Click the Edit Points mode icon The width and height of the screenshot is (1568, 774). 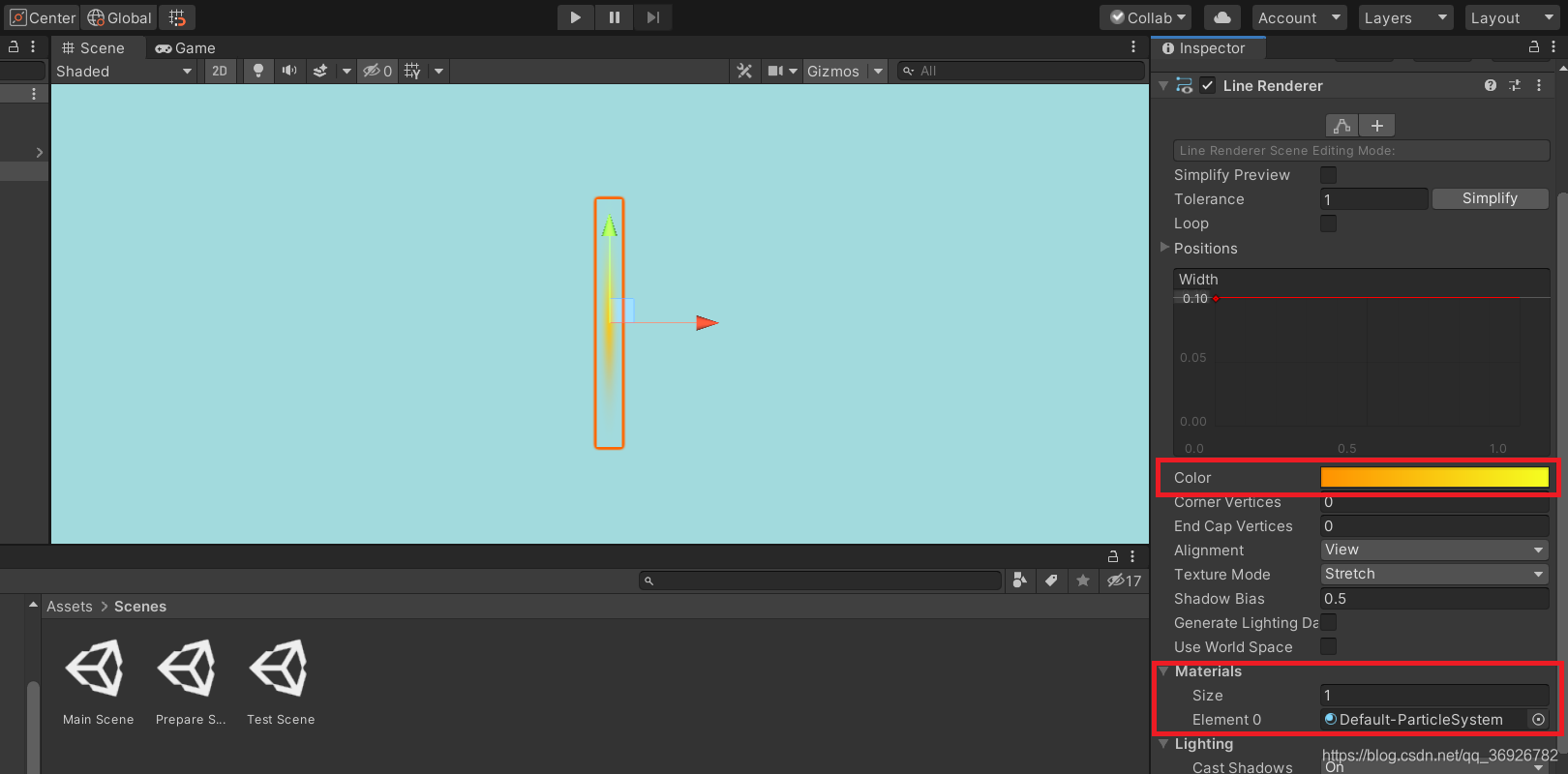pos(1342,126)
